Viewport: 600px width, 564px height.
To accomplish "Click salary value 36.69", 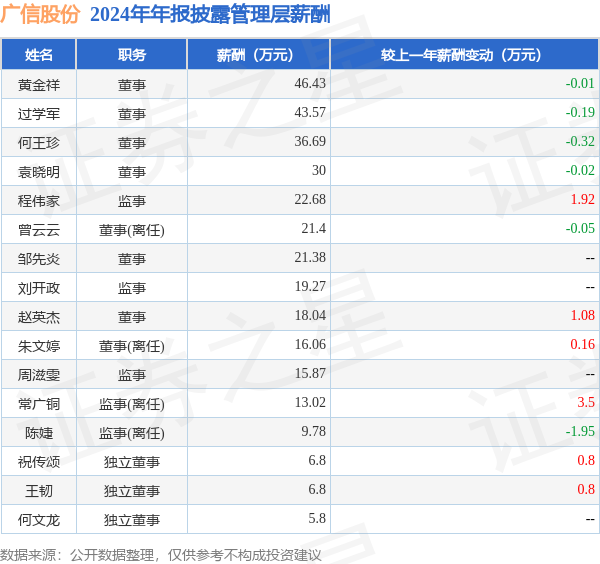I will 310,142.
